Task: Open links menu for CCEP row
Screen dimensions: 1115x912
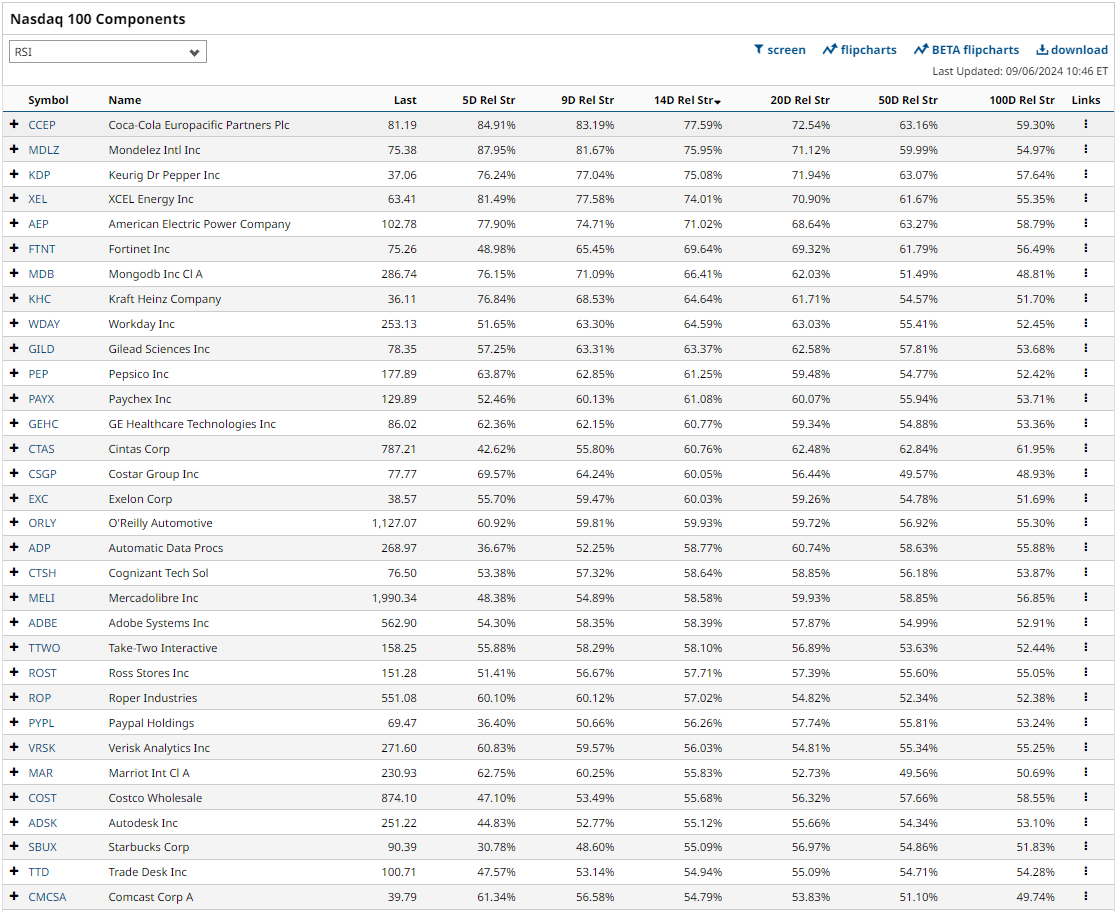Action: point(1085,124)
